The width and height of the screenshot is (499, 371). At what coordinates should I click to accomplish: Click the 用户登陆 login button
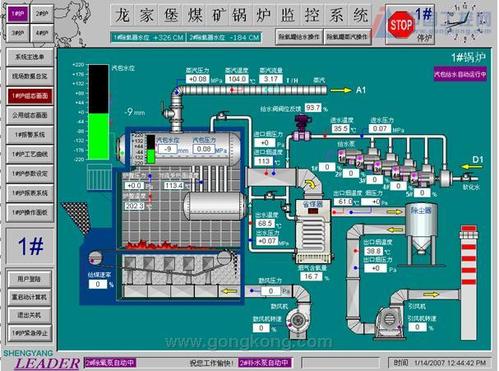pyautogui.click(x=29, y=279)
